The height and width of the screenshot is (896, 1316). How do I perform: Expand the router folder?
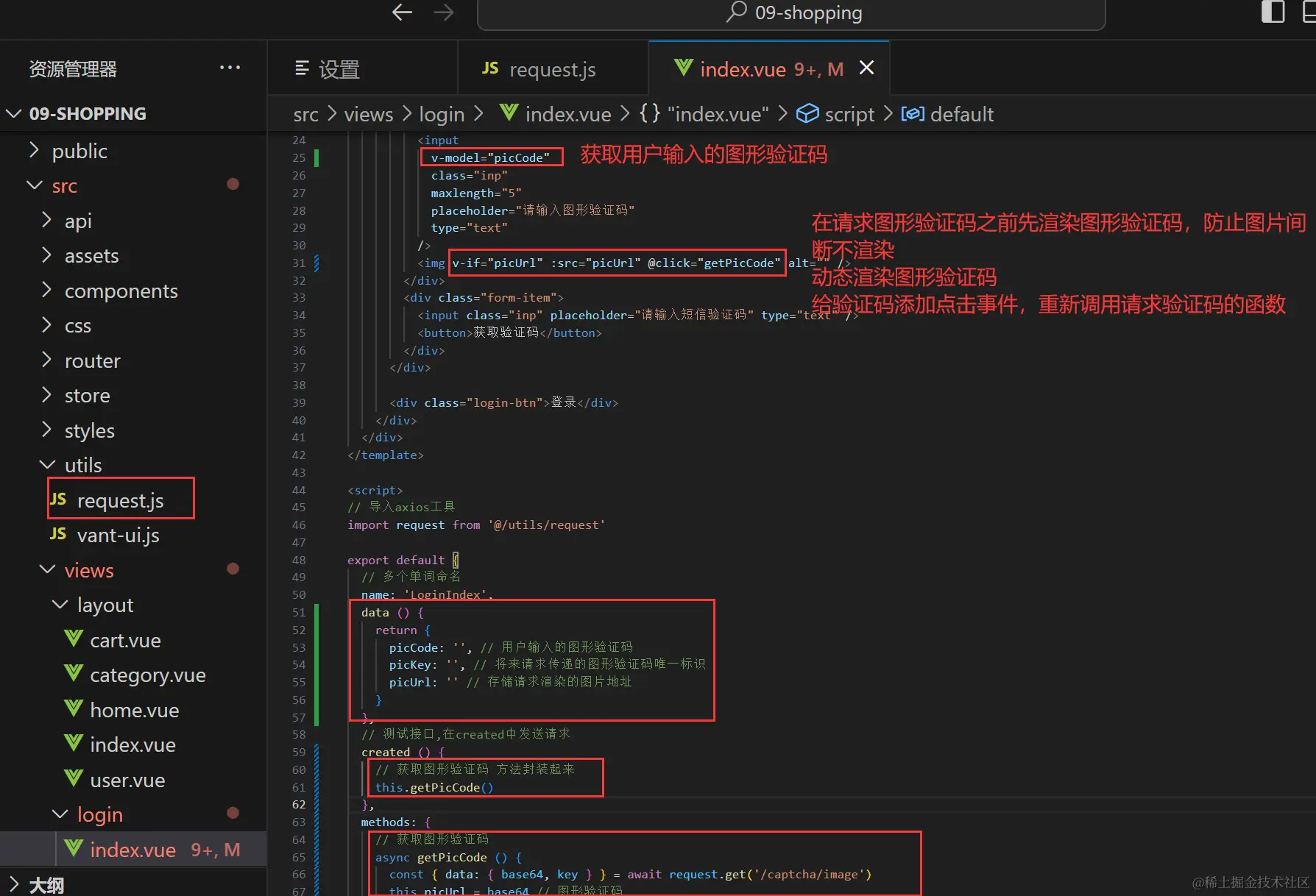(x=133, y=360)
